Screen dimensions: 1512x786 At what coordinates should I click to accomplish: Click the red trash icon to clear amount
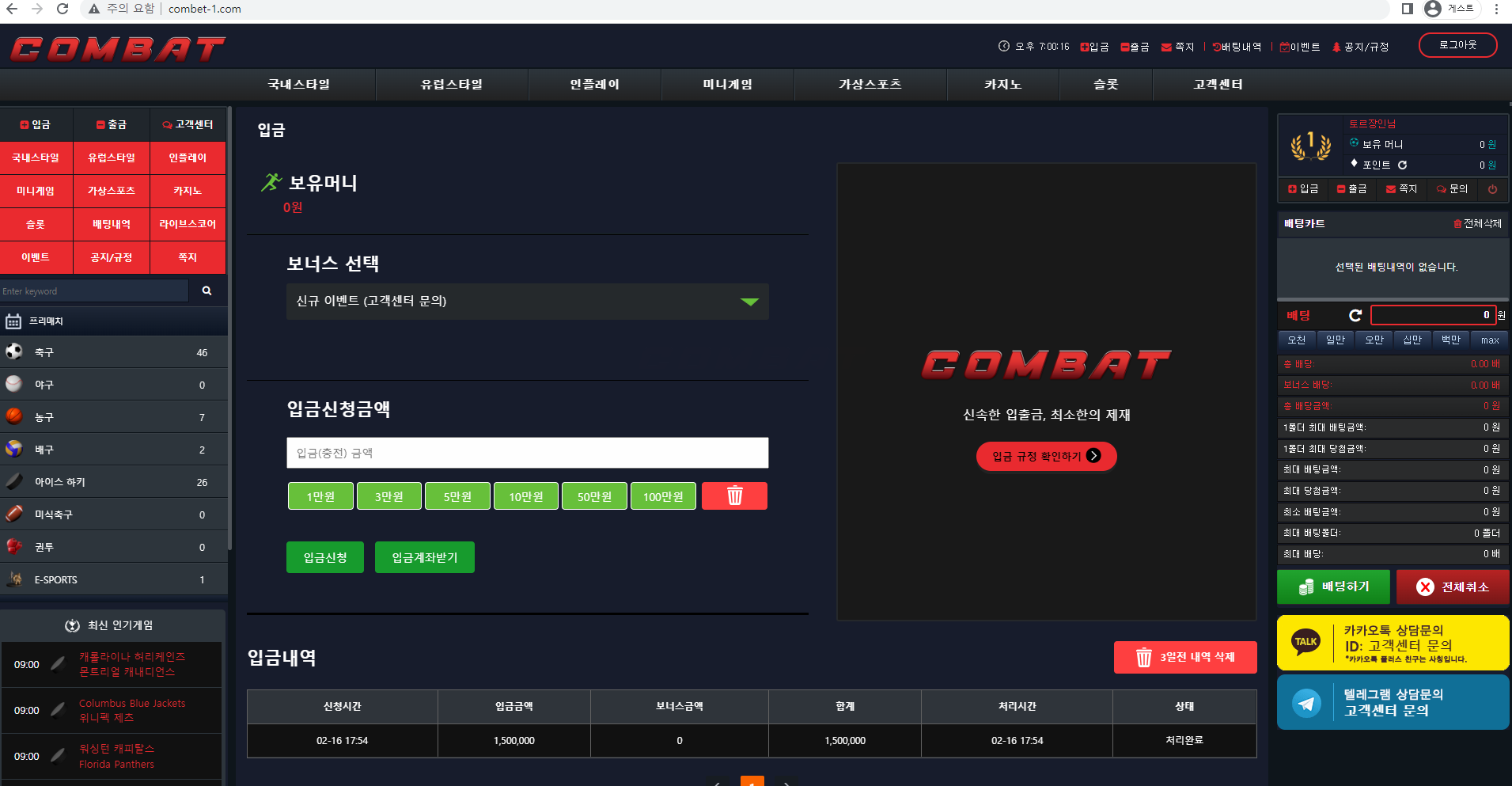point(734,496)
